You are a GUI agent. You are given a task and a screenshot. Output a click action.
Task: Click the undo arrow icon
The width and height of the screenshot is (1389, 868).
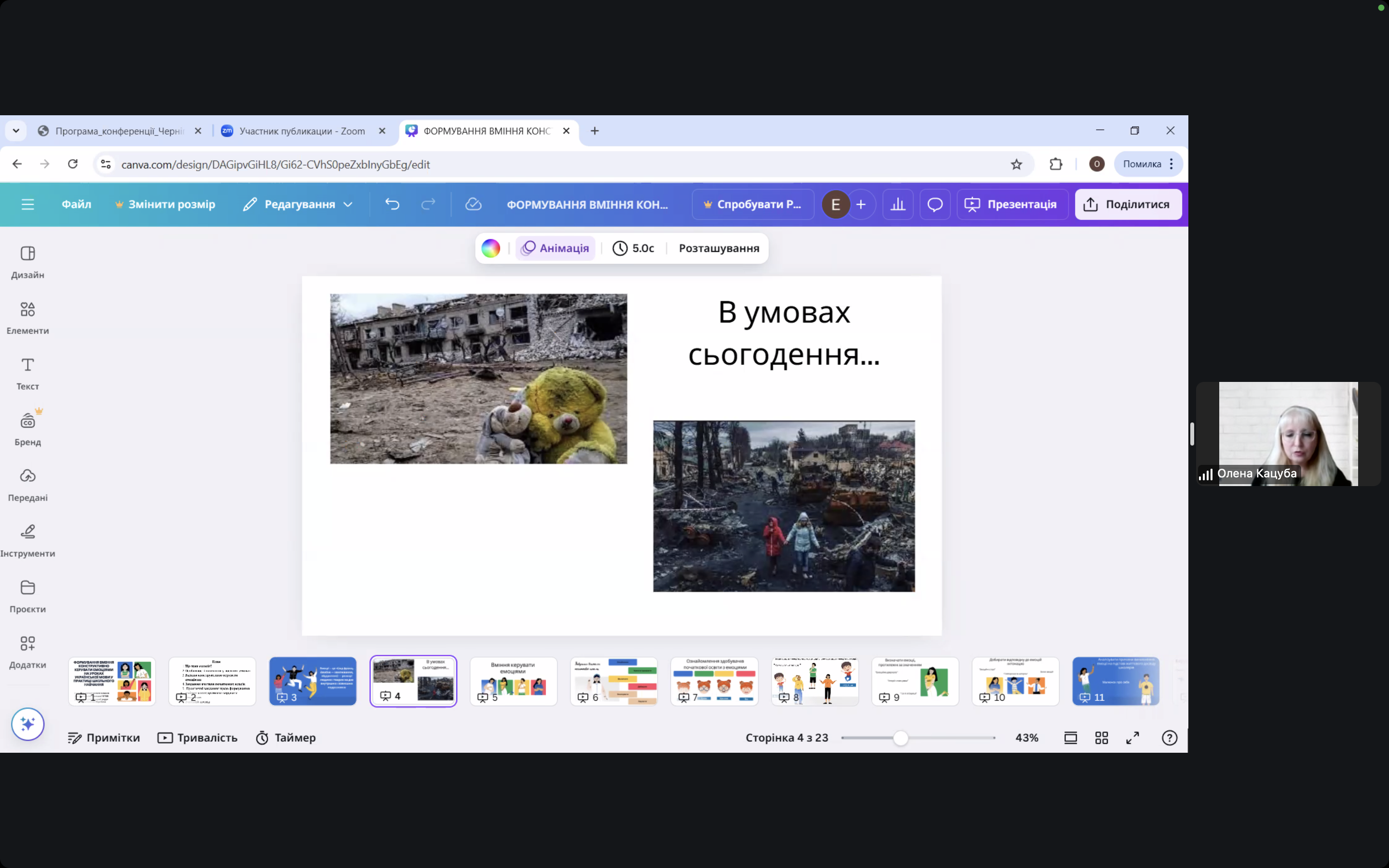pyautogui.click(x=392, y=204)
